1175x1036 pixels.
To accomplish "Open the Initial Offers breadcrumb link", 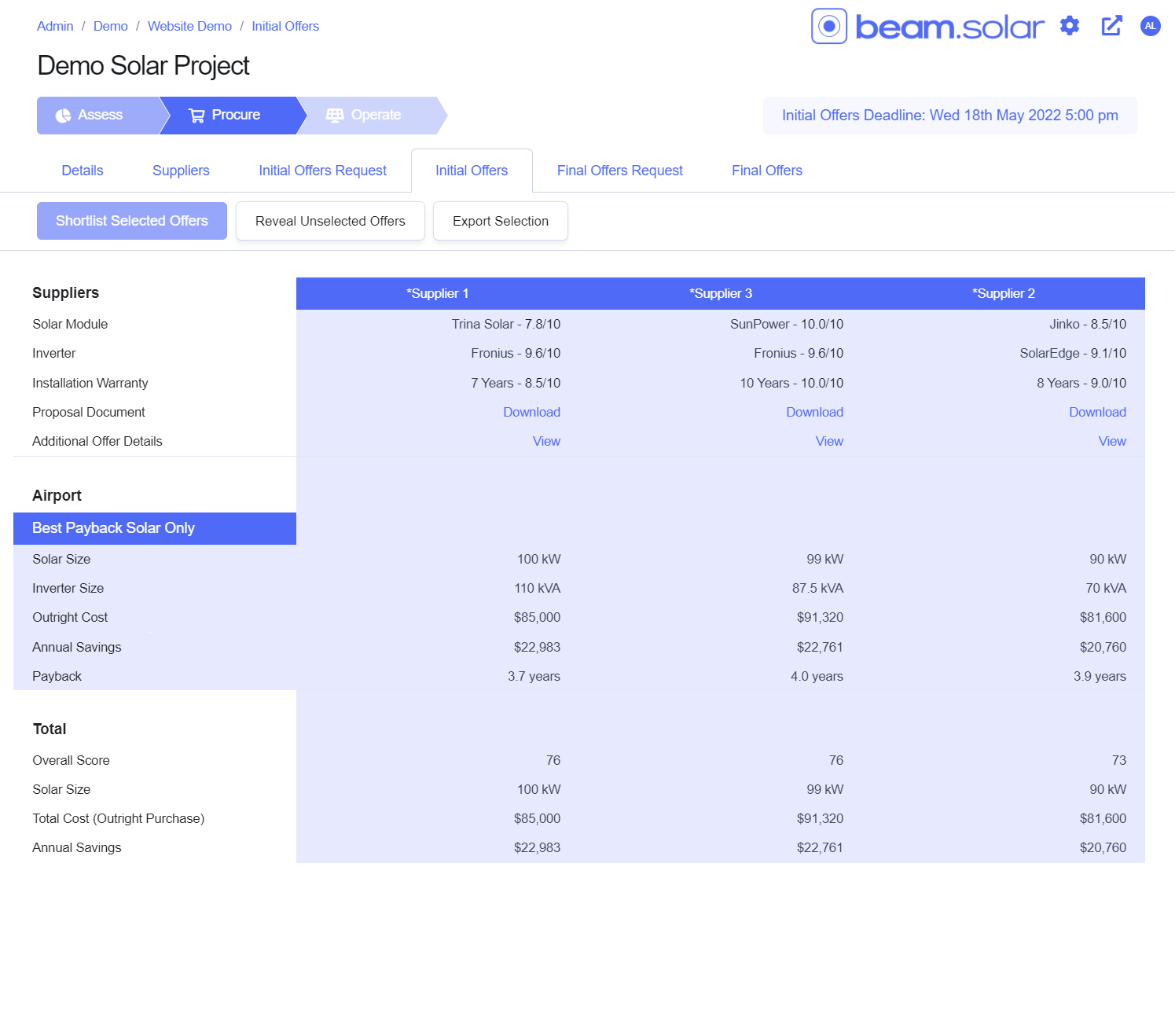I will coord(285,26).
